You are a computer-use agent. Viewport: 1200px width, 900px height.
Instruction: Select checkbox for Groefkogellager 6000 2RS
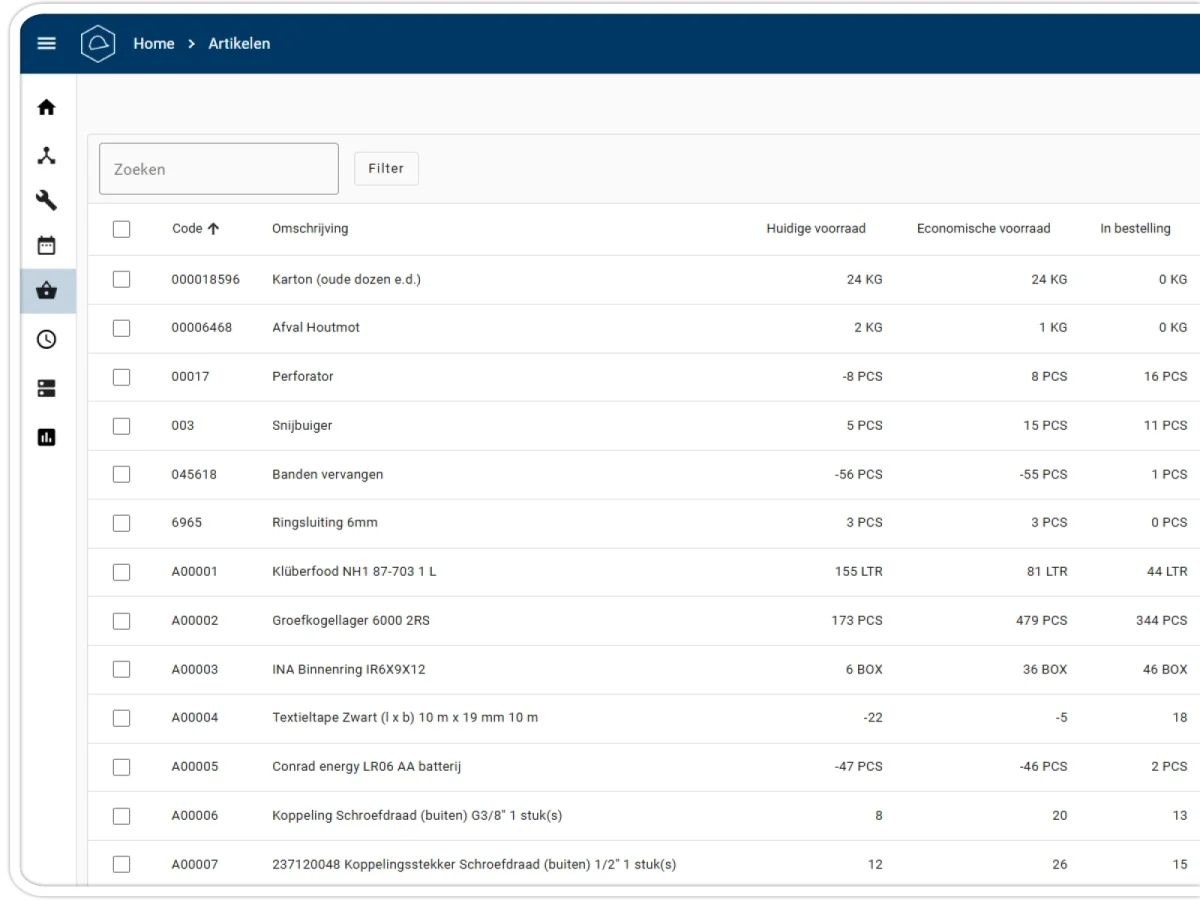tap(122, 621)
